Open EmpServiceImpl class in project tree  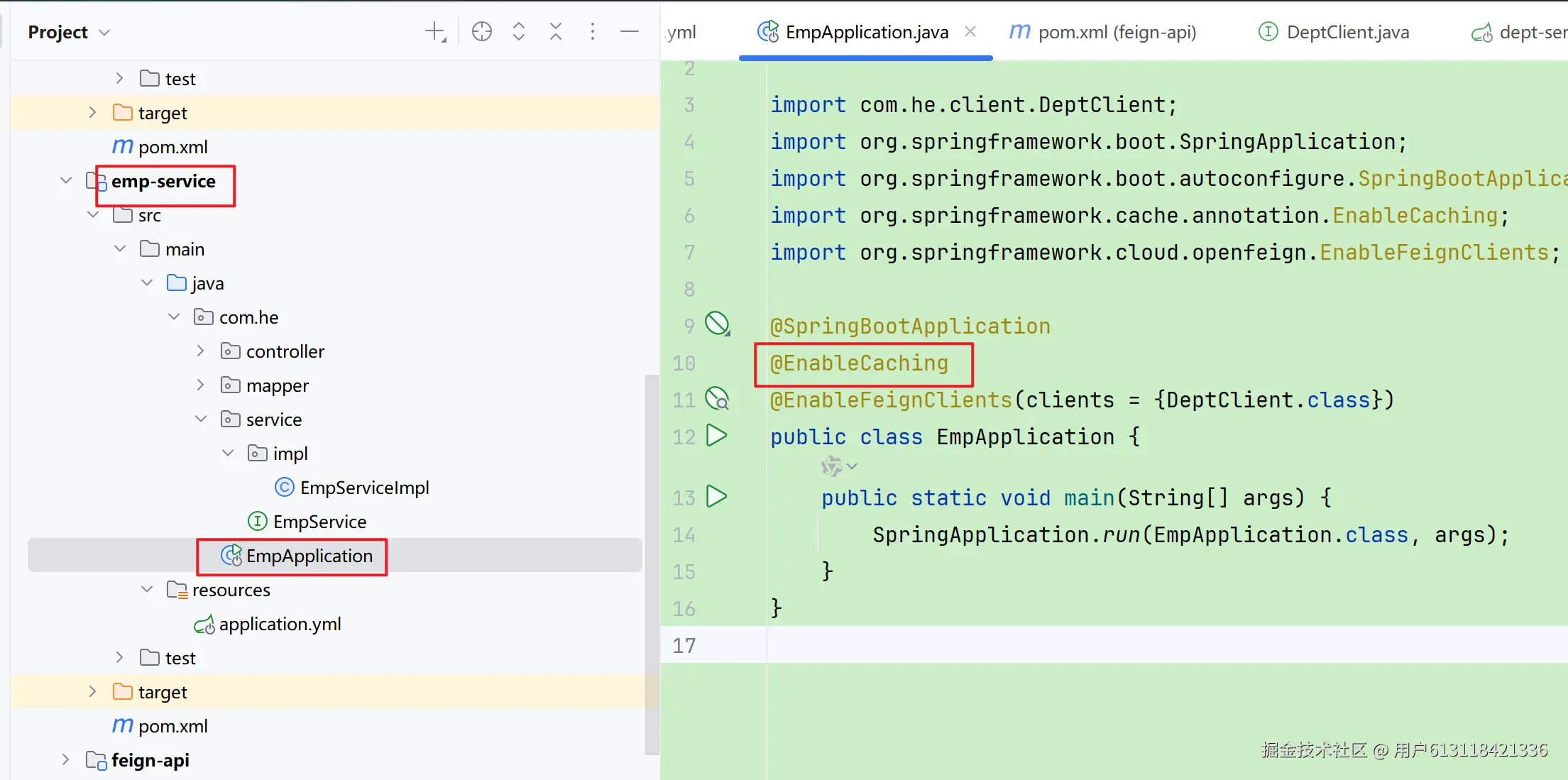(364, 488)
